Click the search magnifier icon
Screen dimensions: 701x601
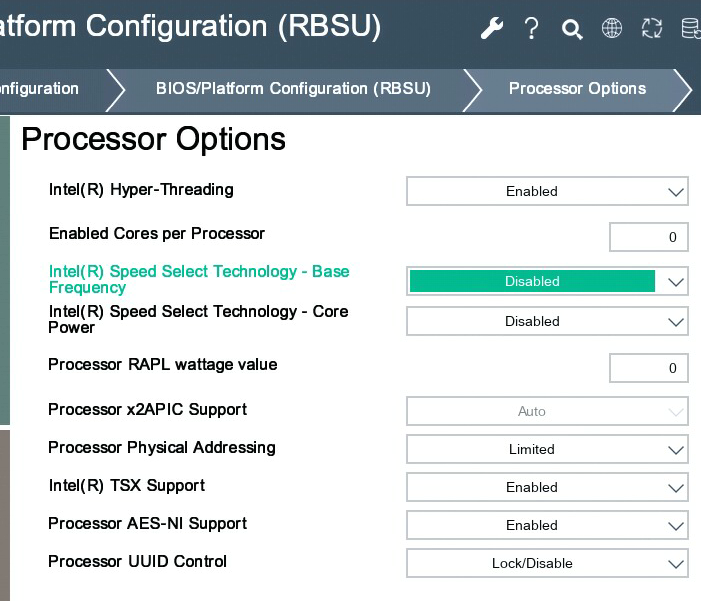(572, 29)
